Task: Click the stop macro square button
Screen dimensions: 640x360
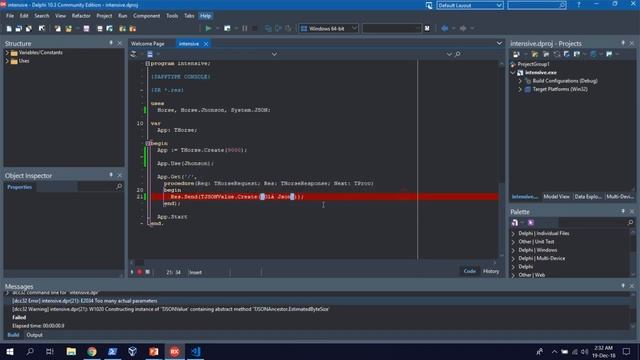Action: pyautogui.click(x=147, y=272)
